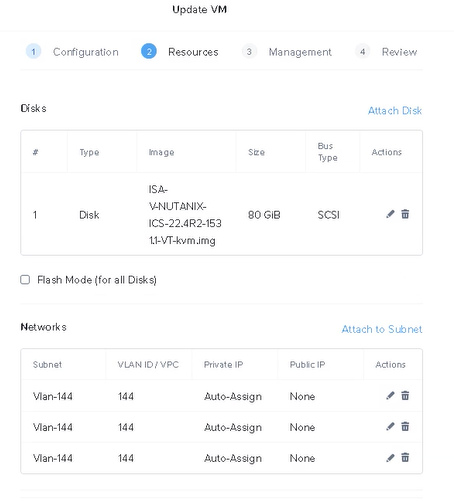Viewport: 454px width, 501px height.
Task: Click Attach to Subnet link
Action: [x=382, y=329]
